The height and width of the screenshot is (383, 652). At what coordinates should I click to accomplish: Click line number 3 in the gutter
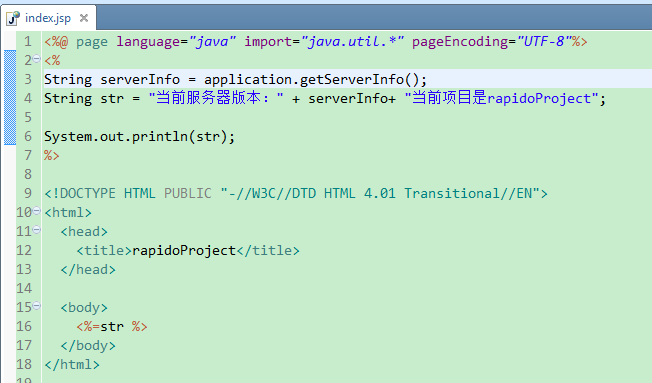click(x=27, y=79)
